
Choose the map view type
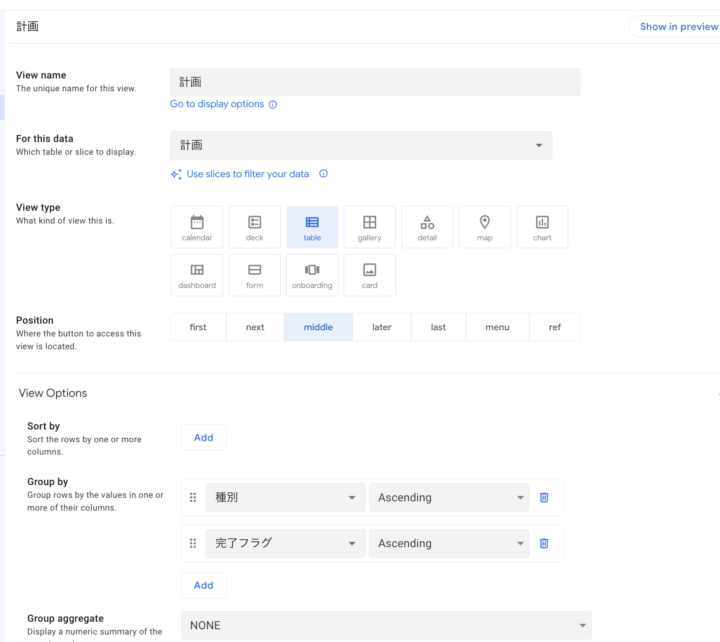tap(485, 227)
